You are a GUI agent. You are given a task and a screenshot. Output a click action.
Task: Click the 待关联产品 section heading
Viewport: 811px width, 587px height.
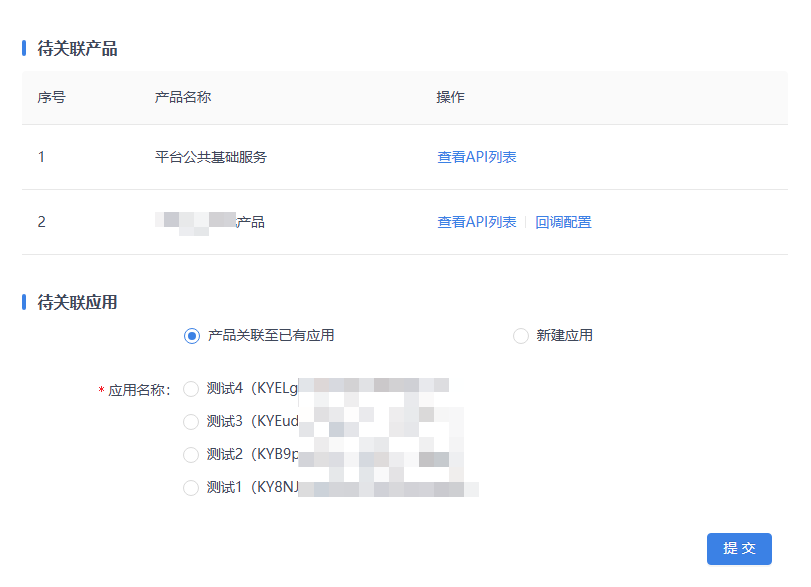[x=78, y=49]
